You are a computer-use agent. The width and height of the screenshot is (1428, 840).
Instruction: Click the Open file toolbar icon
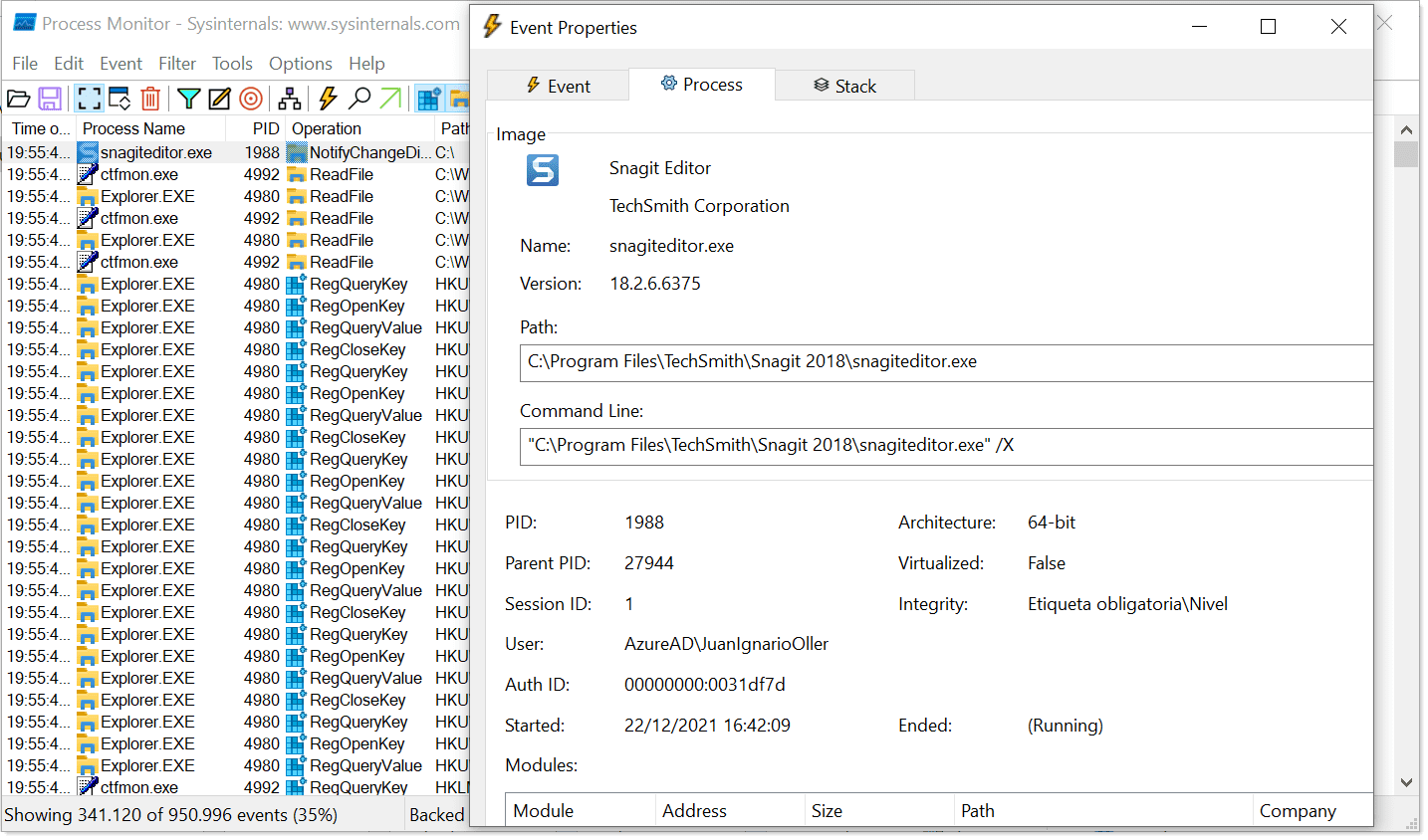tap(18, 99)
